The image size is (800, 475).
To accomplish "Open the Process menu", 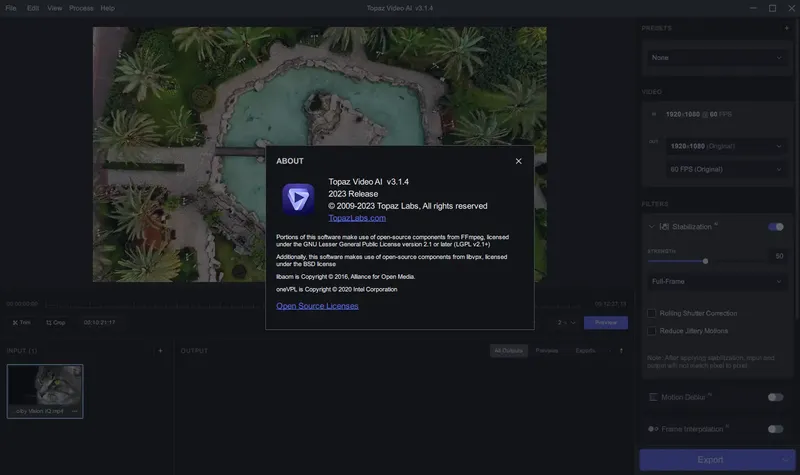I will point(81,8).
